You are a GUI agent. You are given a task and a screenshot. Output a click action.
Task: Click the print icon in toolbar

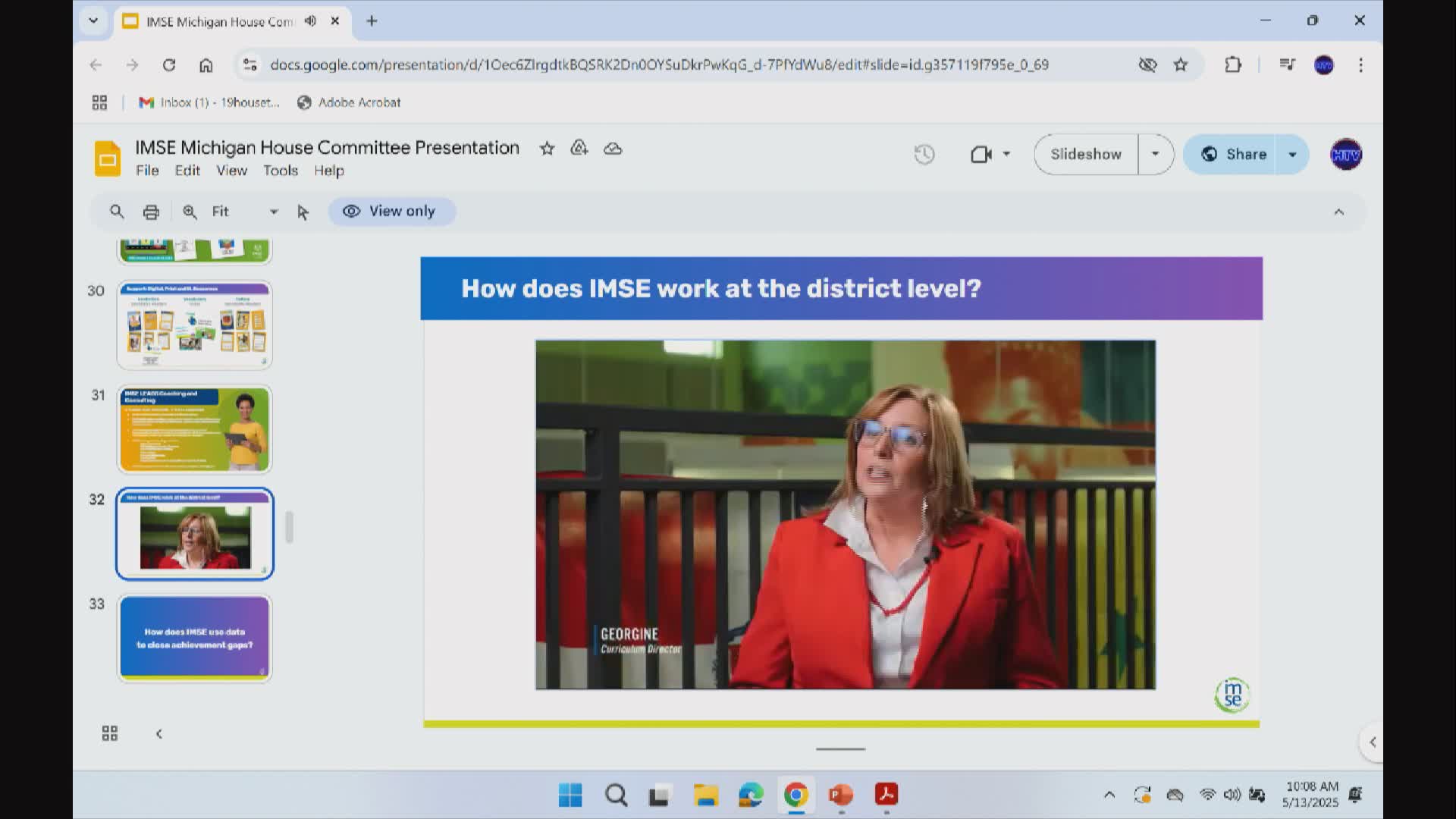[151, 212]
